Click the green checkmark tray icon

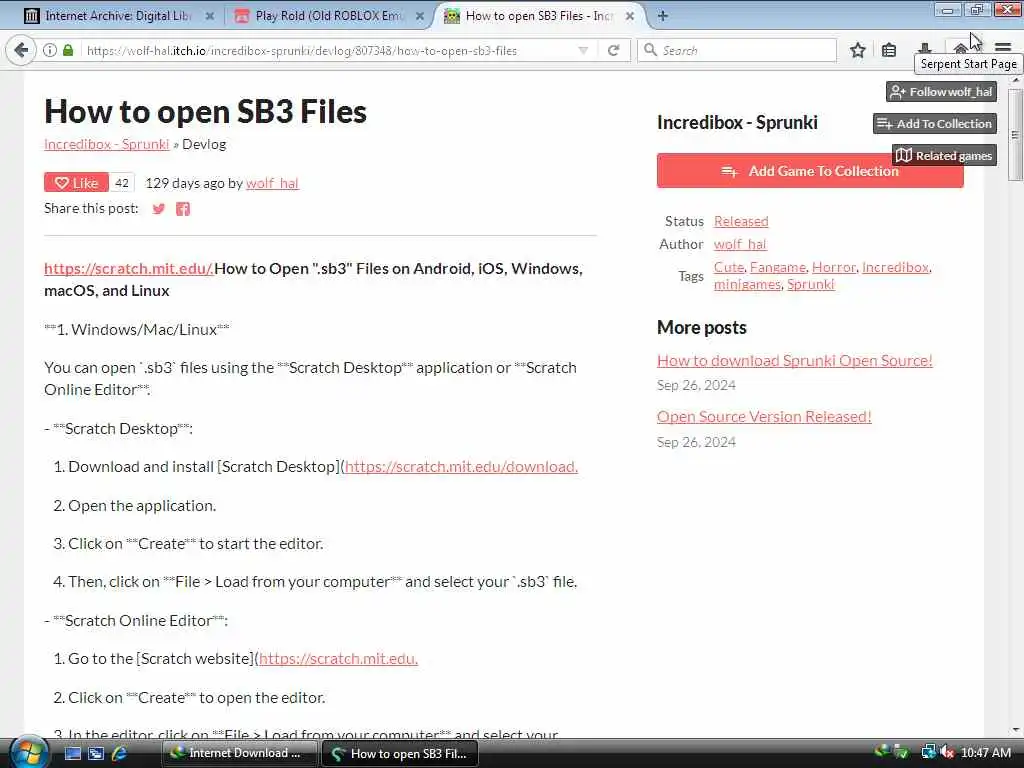pyautogui.click(x=902, y=753)
